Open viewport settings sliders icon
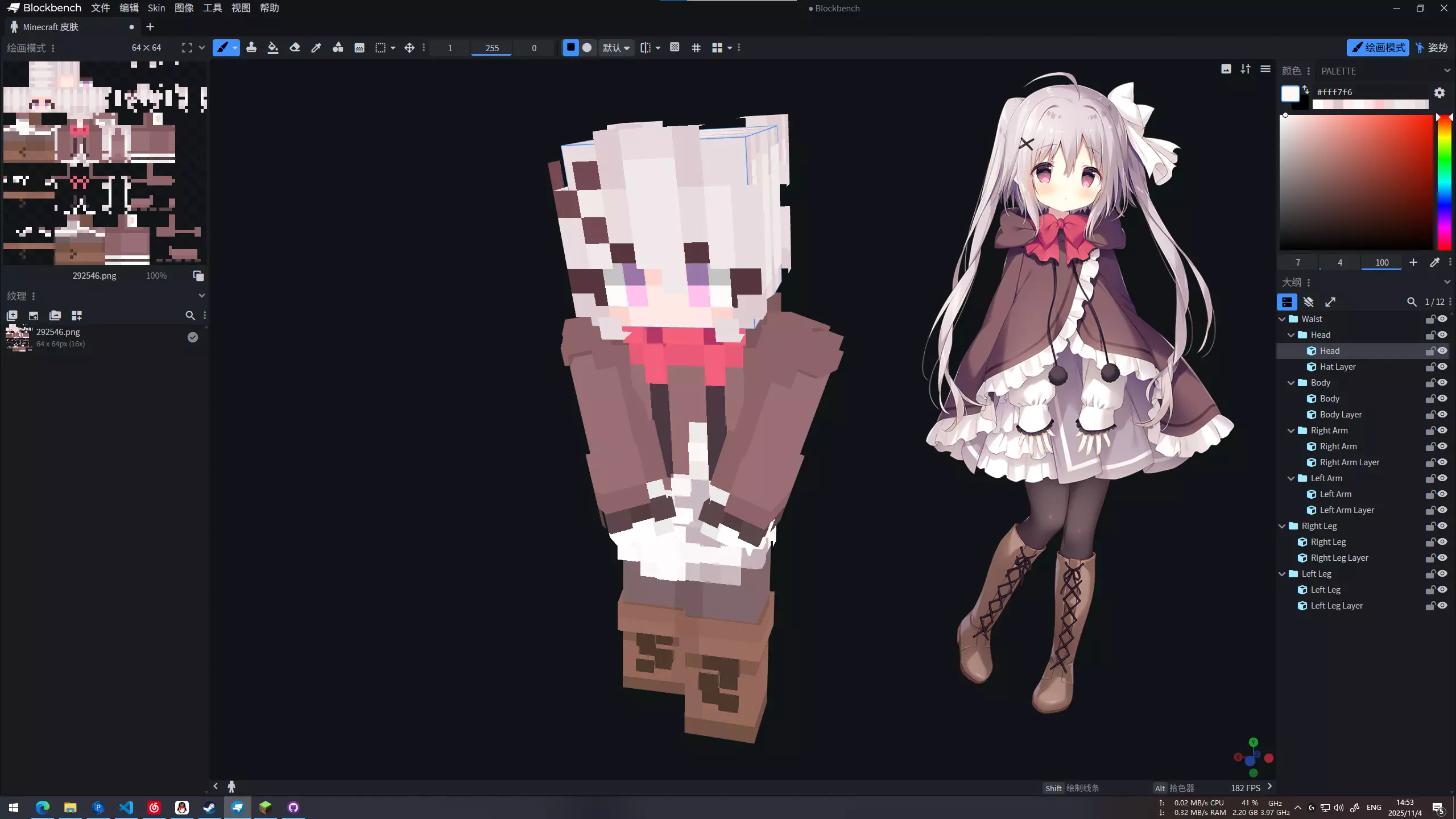 point(1246,69)
